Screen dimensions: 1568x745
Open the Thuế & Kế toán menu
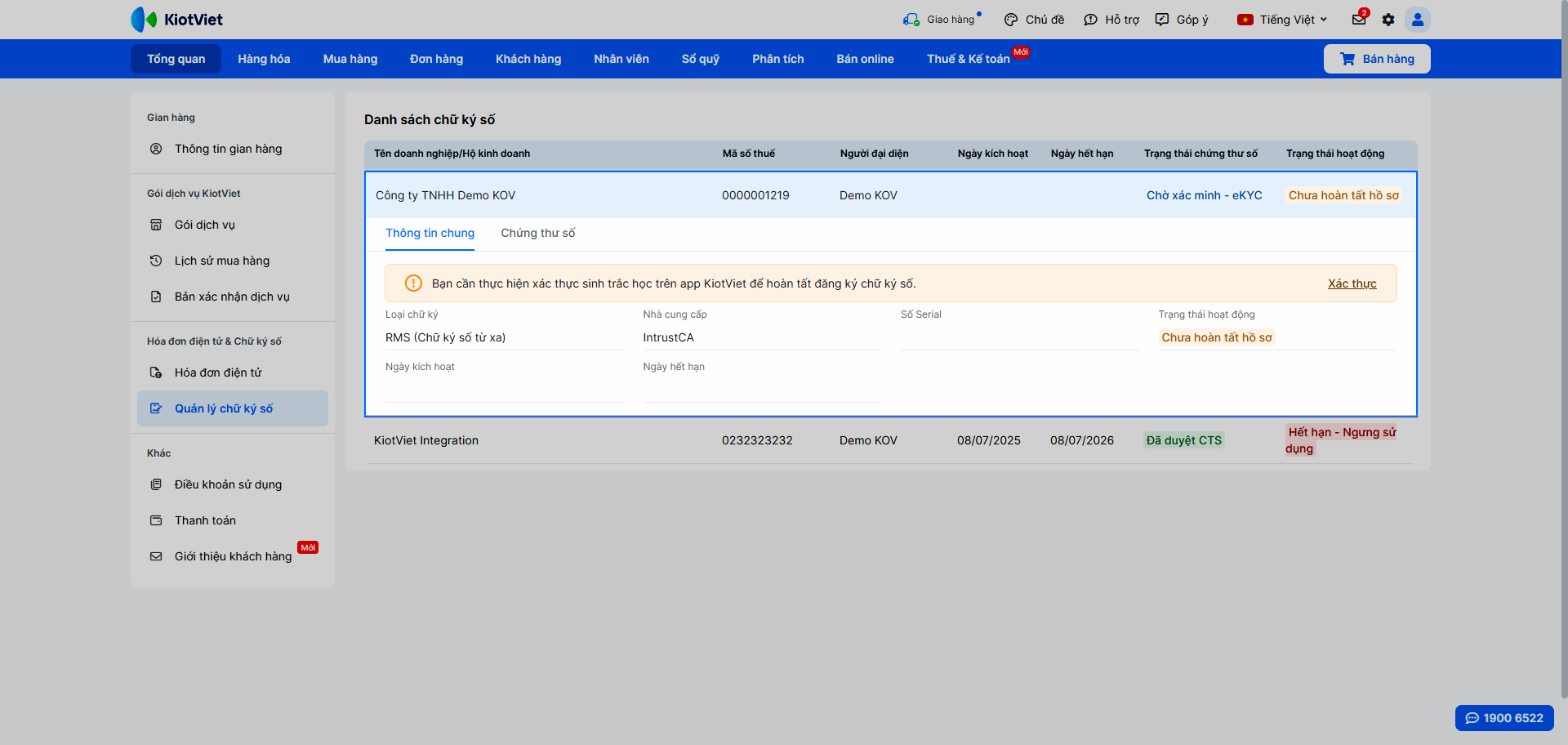(x=969, y=59)
